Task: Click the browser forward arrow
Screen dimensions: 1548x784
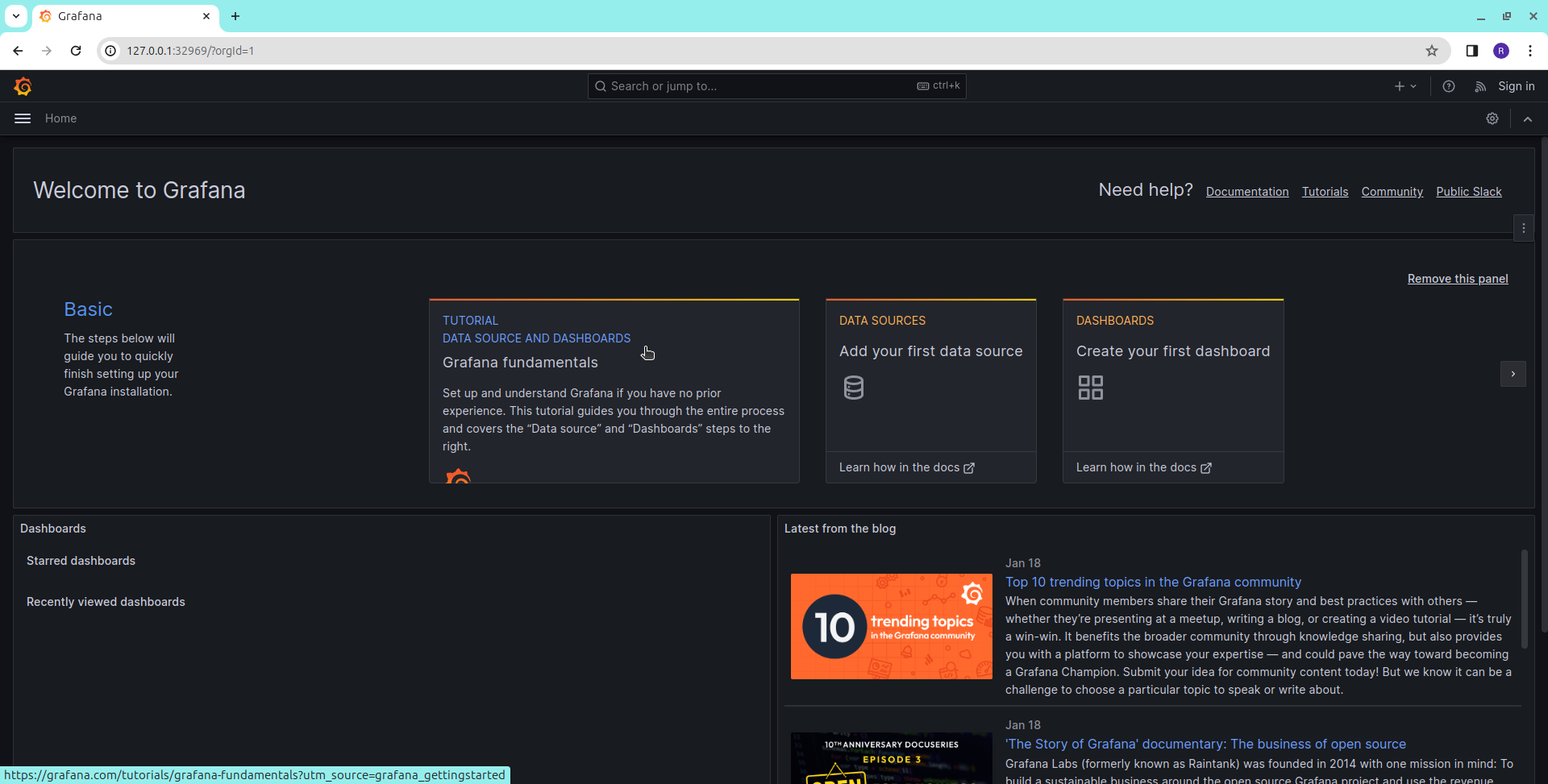Action: pos(47,51)
